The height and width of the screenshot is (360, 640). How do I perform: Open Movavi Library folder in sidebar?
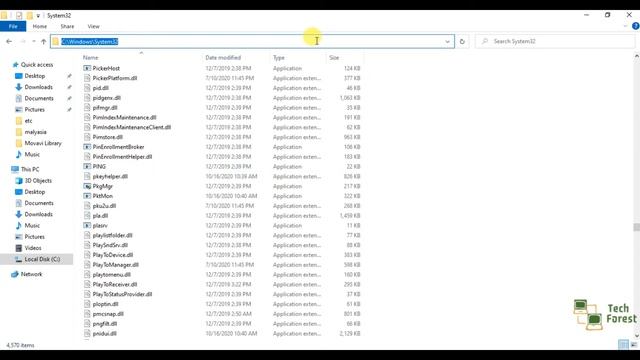tap(43, 143)
